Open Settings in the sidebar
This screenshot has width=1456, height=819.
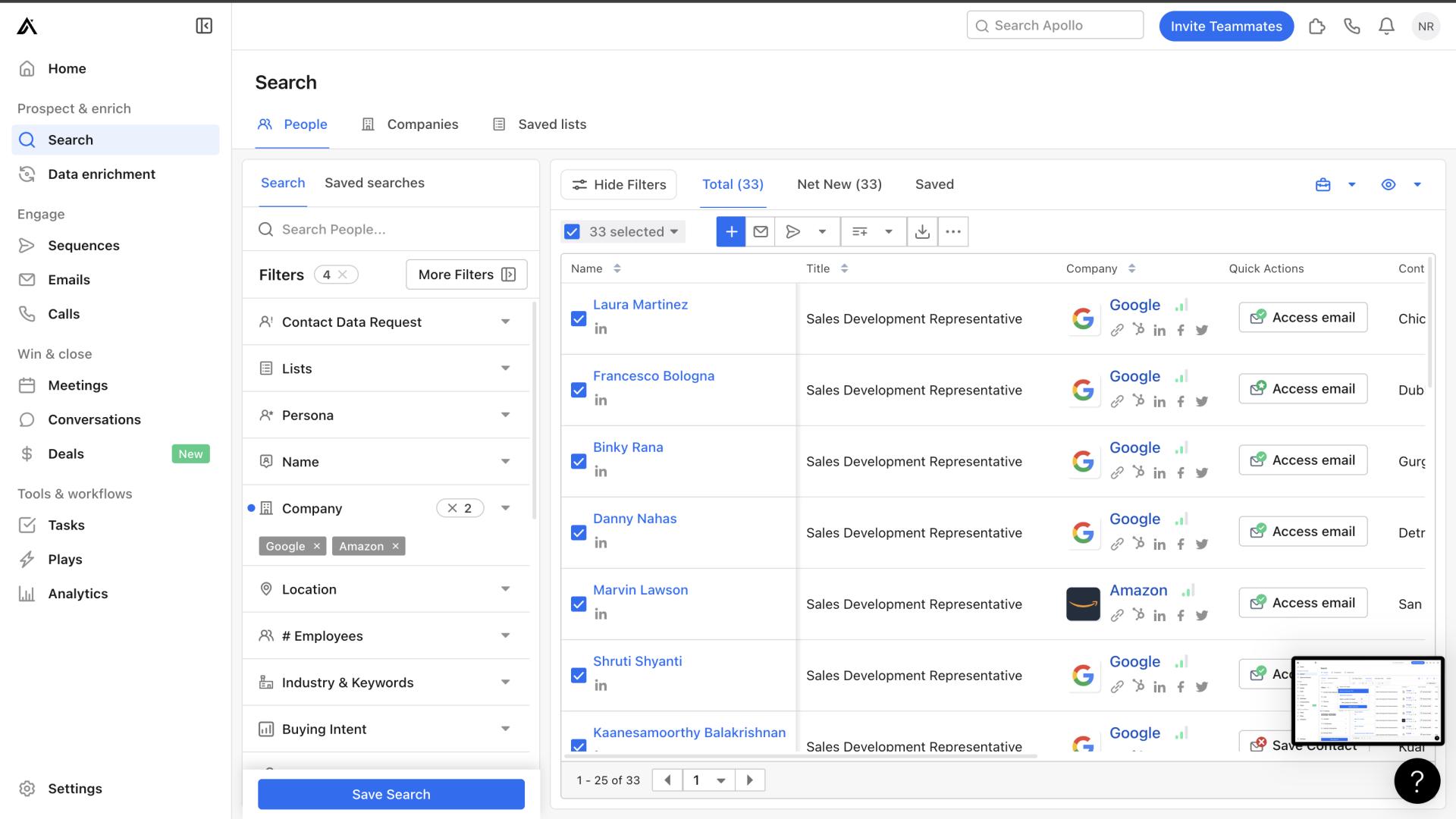(x=75, y=789)
